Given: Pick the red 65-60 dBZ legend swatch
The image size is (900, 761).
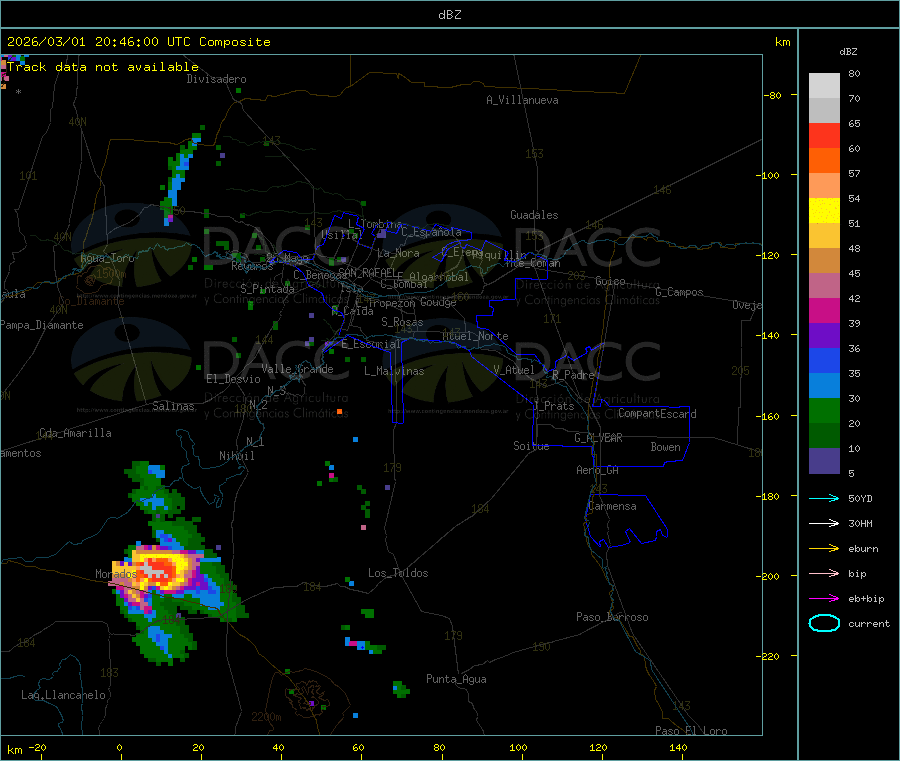Looking at the screenshot, I should [x=824, y=135].
